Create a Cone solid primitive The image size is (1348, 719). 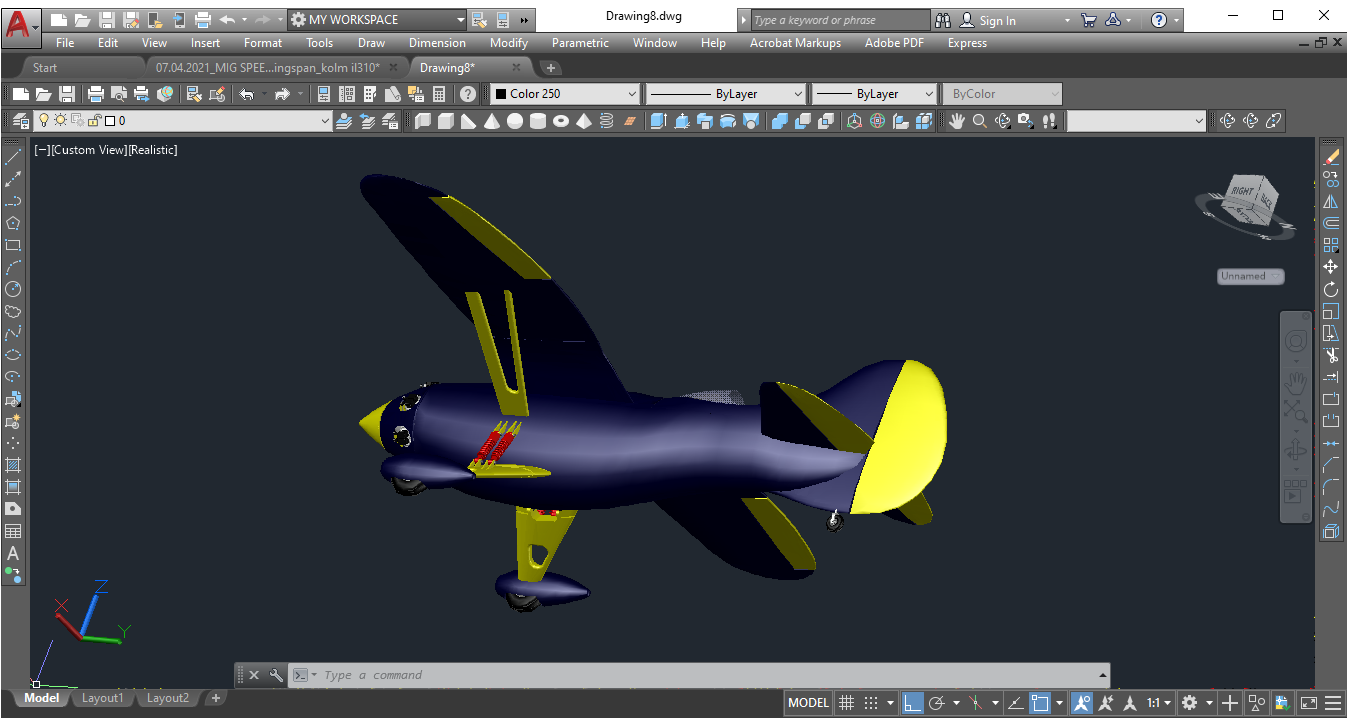(492, 121)
